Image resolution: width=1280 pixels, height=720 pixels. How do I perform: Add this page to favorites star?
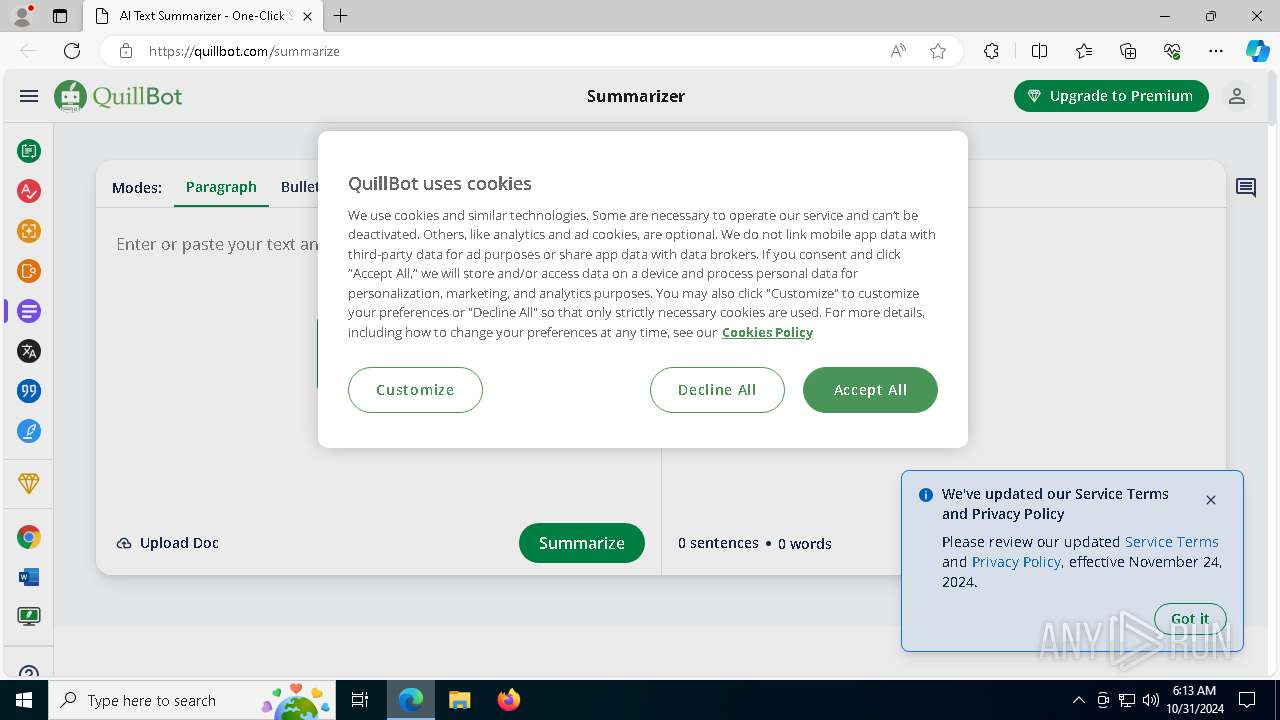click(938, 51)
